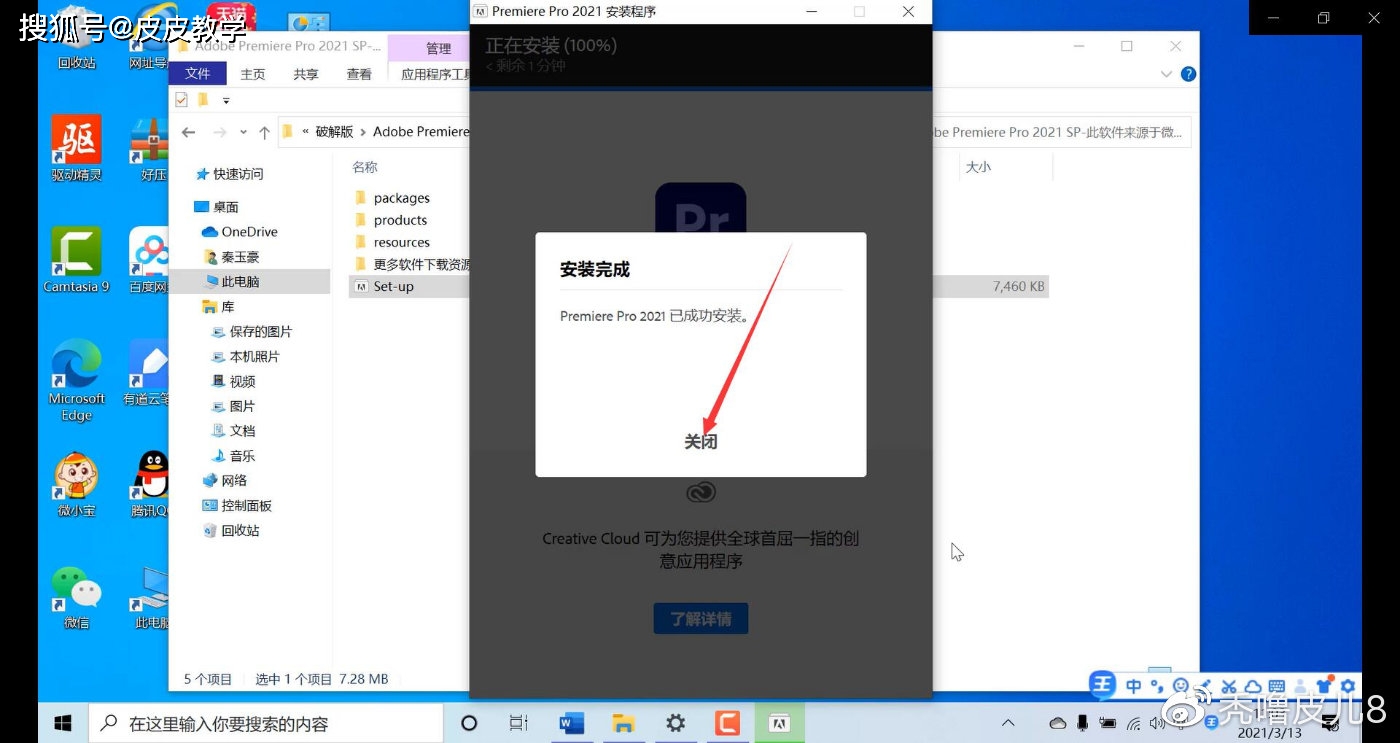Open the Windows Start menu

click(63, 723)
